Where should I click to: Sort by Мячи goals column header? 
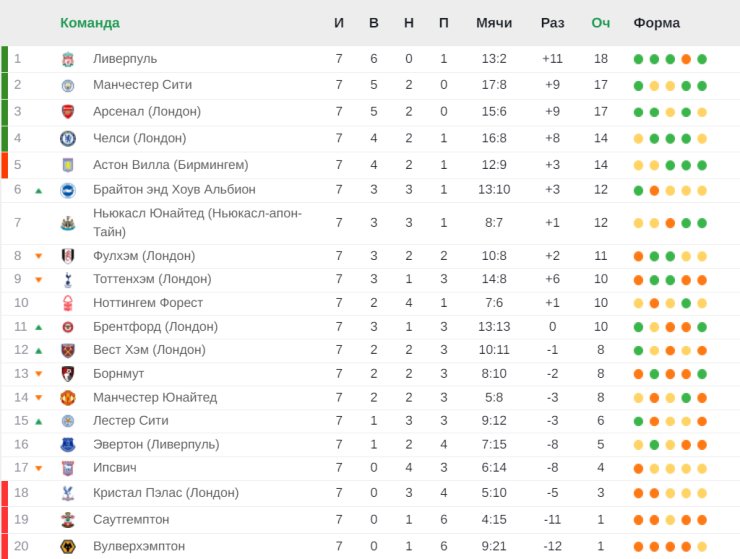coord(494,23)
